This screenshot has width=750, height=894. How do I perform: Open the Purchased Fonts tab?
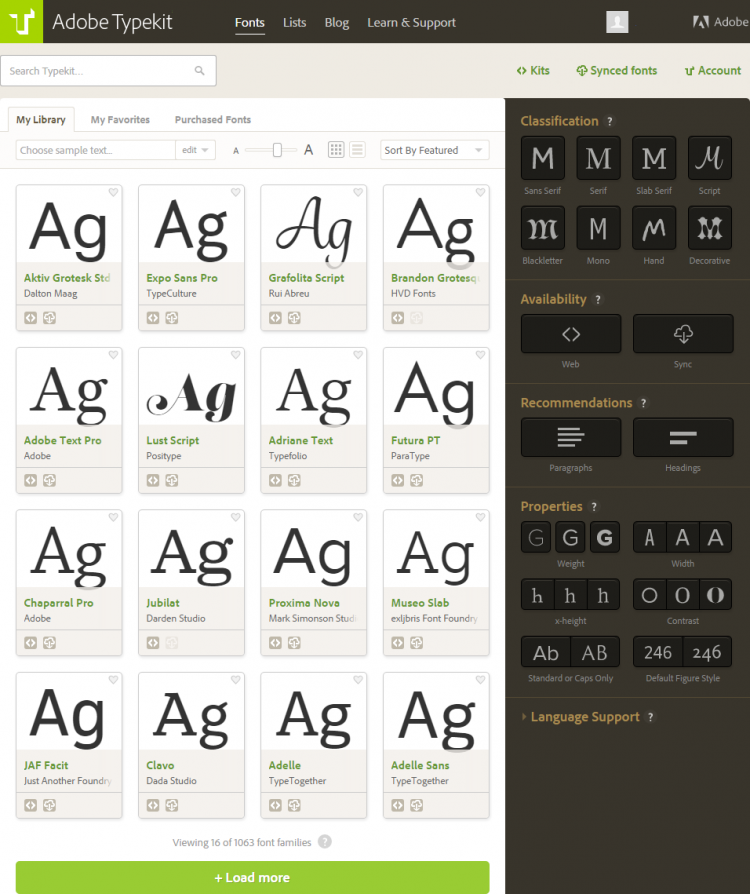click(213, 120)
